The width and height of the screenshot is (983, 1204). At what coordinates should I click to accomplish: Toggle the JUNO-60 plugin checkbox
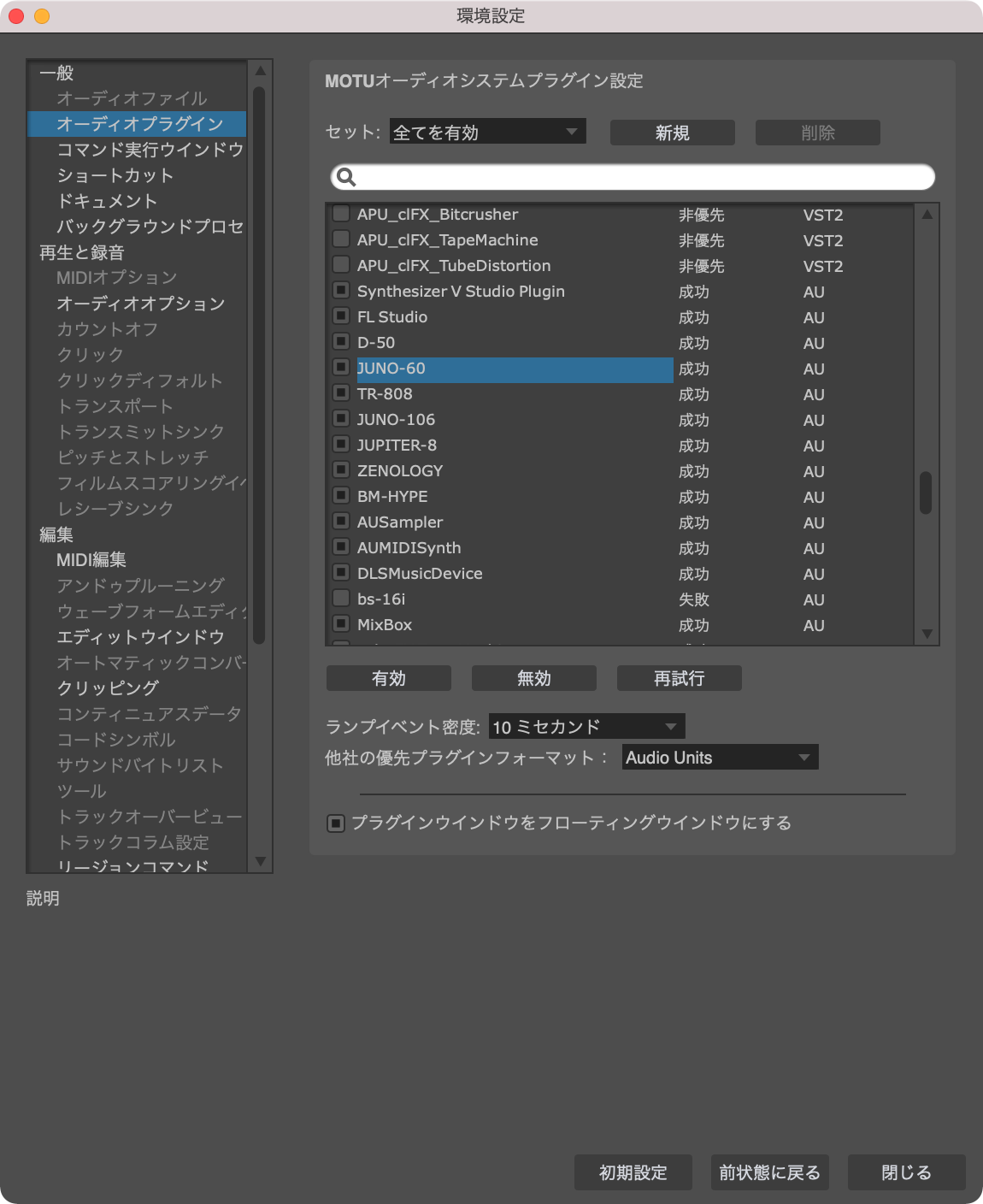(x=341, y=368)
